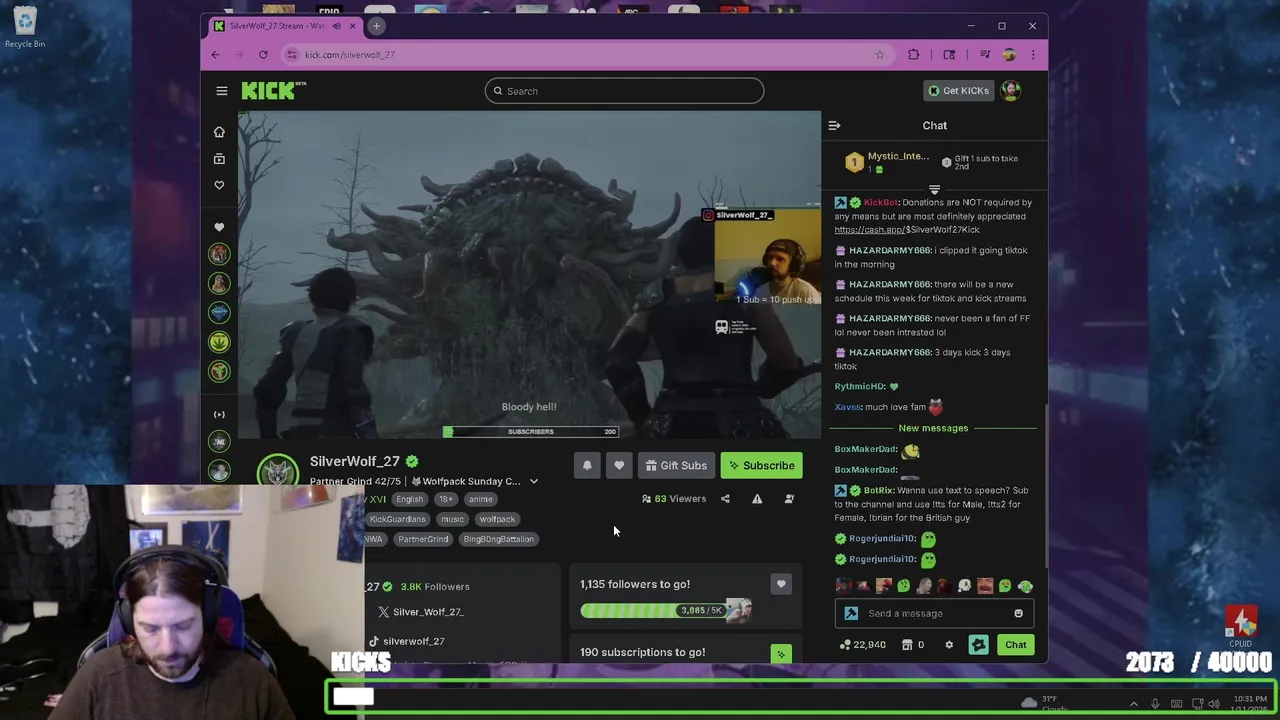The width and height of the screenshot is (1280, 720).
Task: Expand the stream title chevron
Action: point(533,482)
